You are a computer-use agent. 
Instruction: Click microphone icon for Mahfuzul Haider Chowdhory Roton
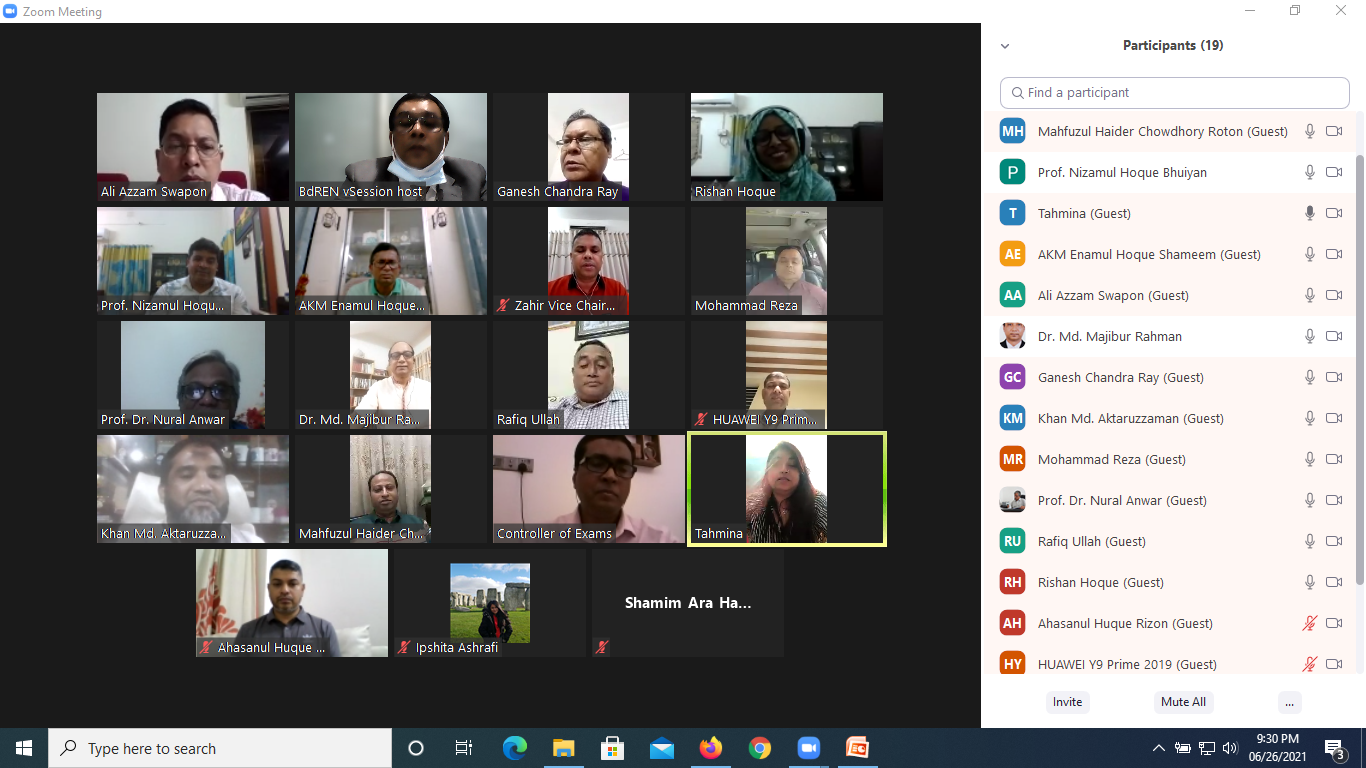pos(1309,131)
